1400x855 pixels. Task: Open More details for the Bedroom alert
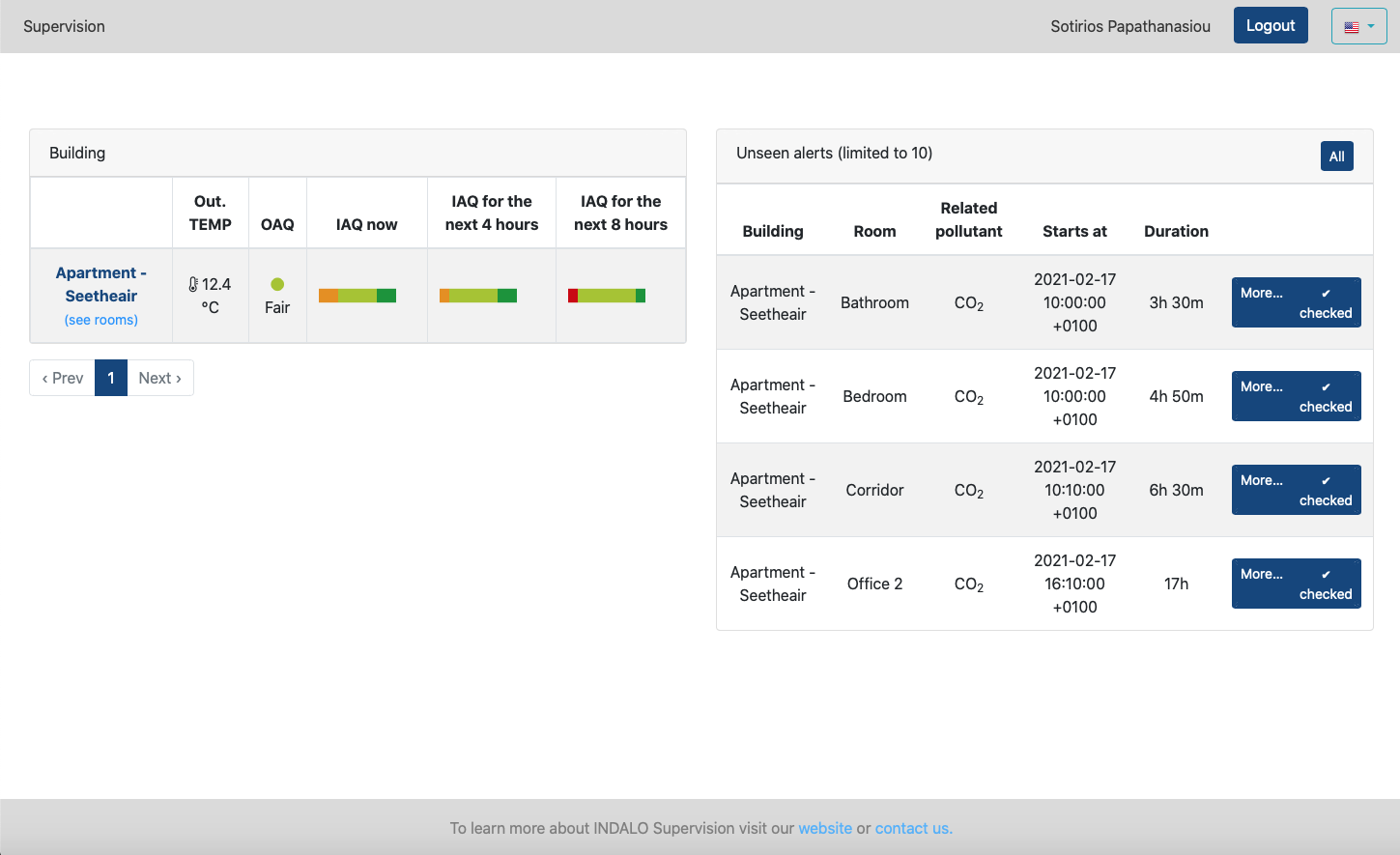(x=1261, y=386)
